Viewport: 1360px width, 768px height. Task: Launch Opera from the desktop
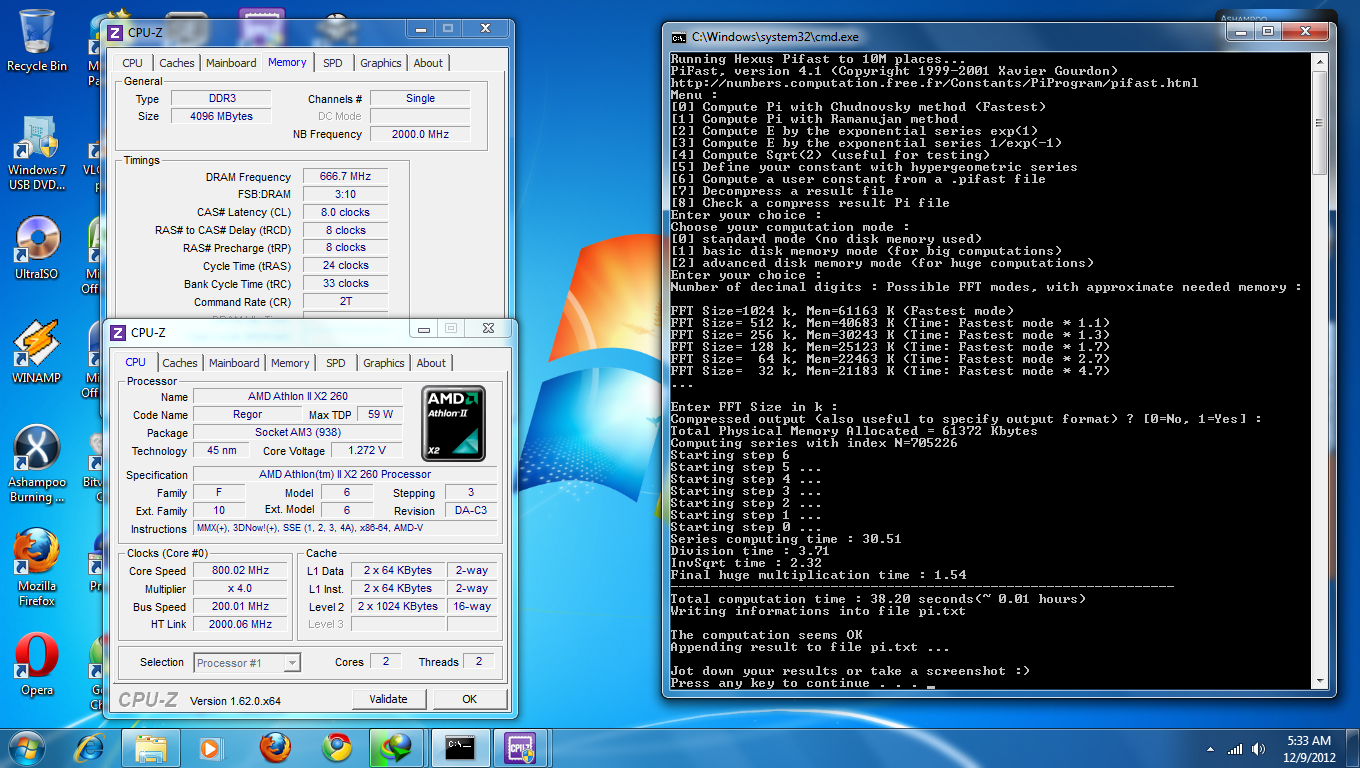pyautogui.click(x=37, y=665)
